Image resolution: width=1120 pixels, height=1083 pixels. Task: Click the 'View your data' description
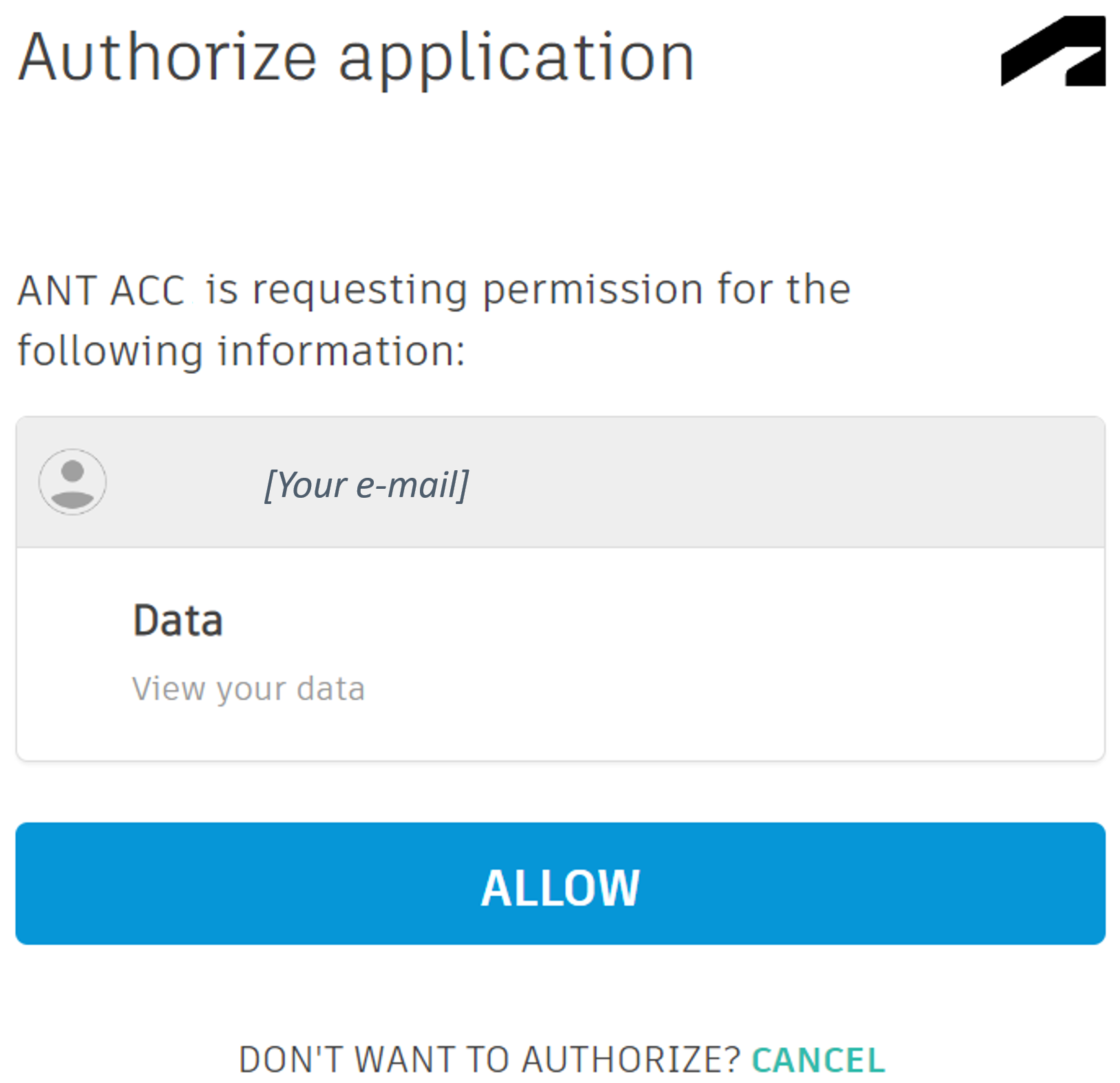tap(249, 689)
